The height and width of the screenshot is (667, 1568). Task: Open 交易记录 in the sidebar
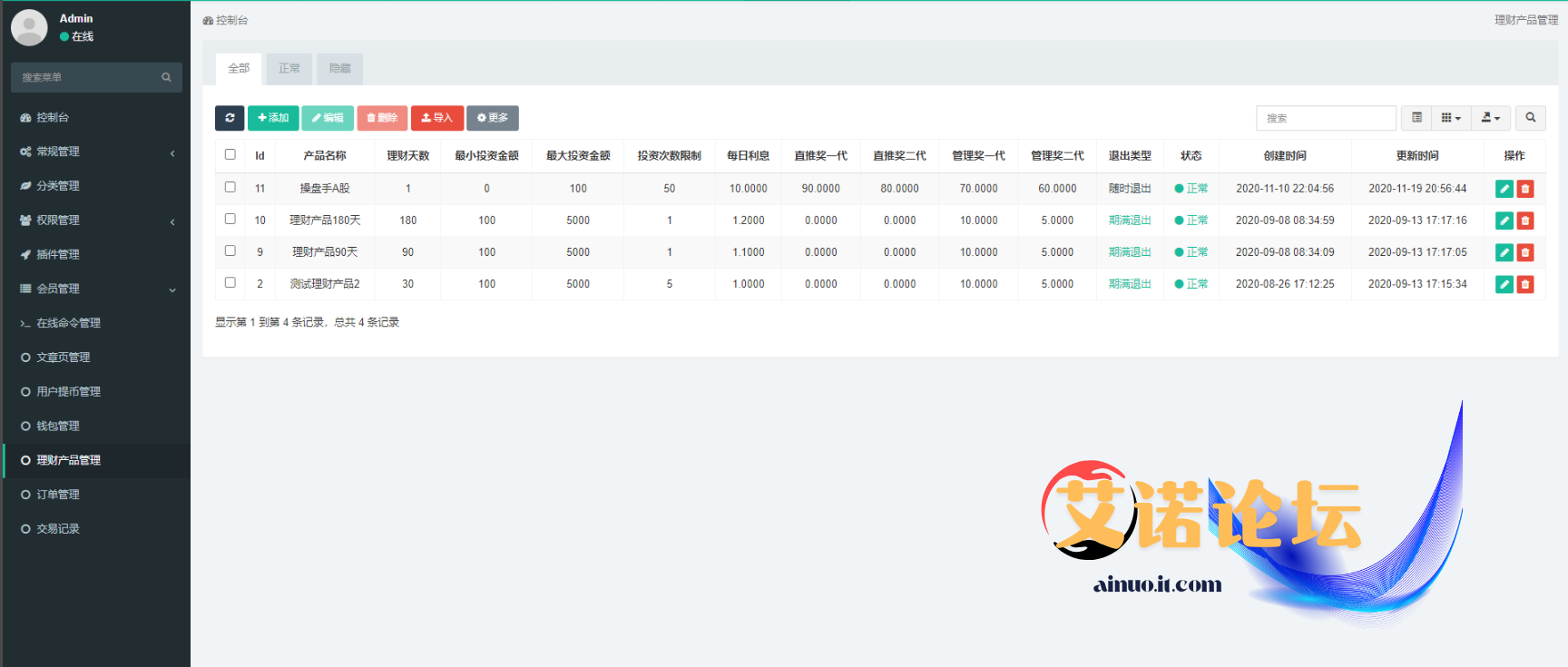[95, 529]
